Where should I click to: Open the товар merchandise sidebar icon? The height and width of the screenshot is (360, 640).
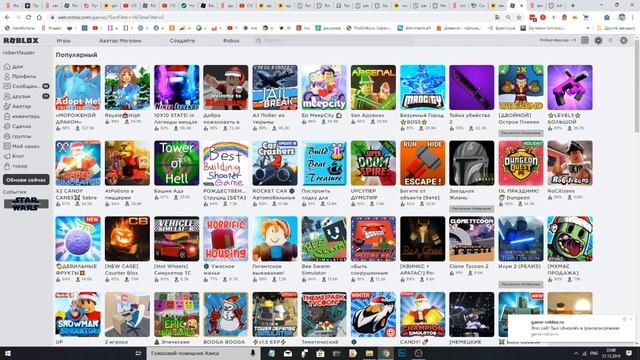tap(7, 166)
